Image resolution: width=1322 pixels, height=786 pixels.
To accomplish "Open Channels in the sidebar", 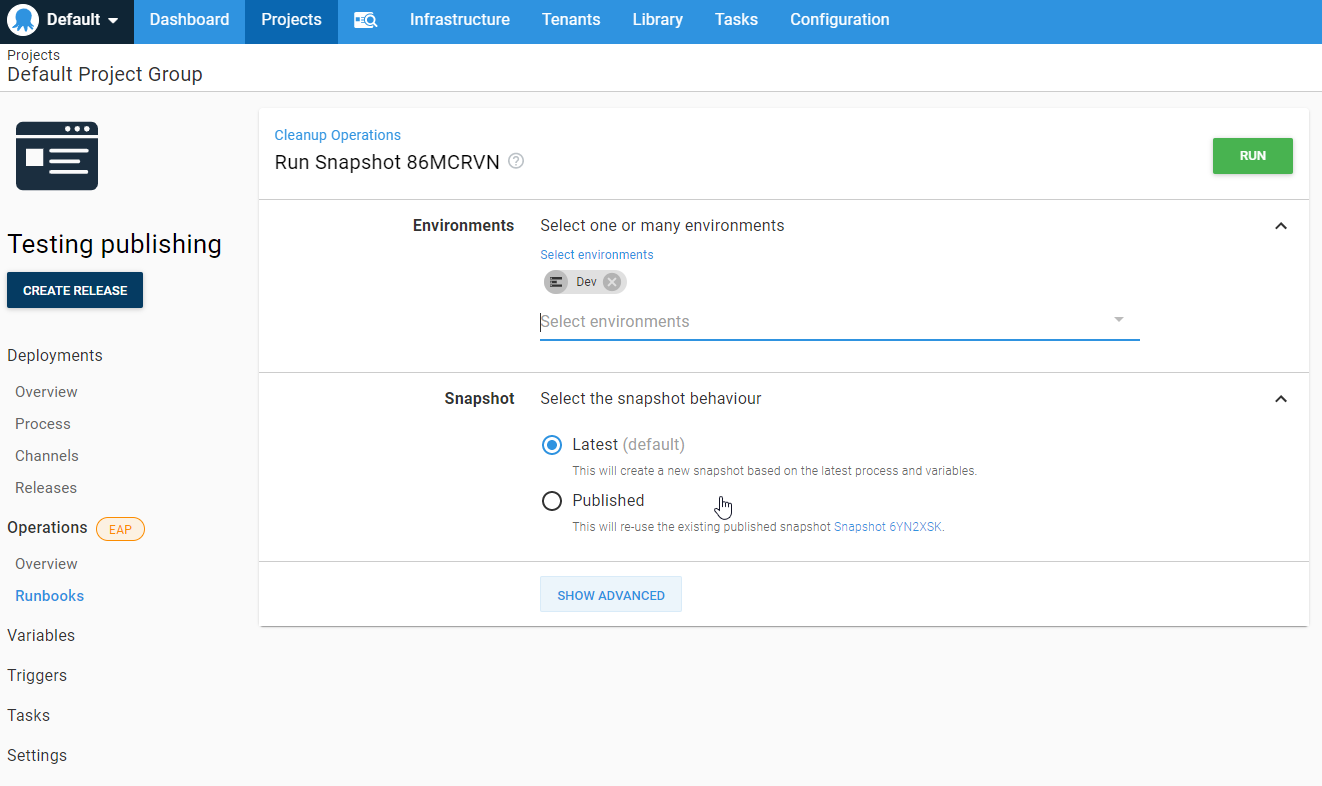I will click(47, 456).
